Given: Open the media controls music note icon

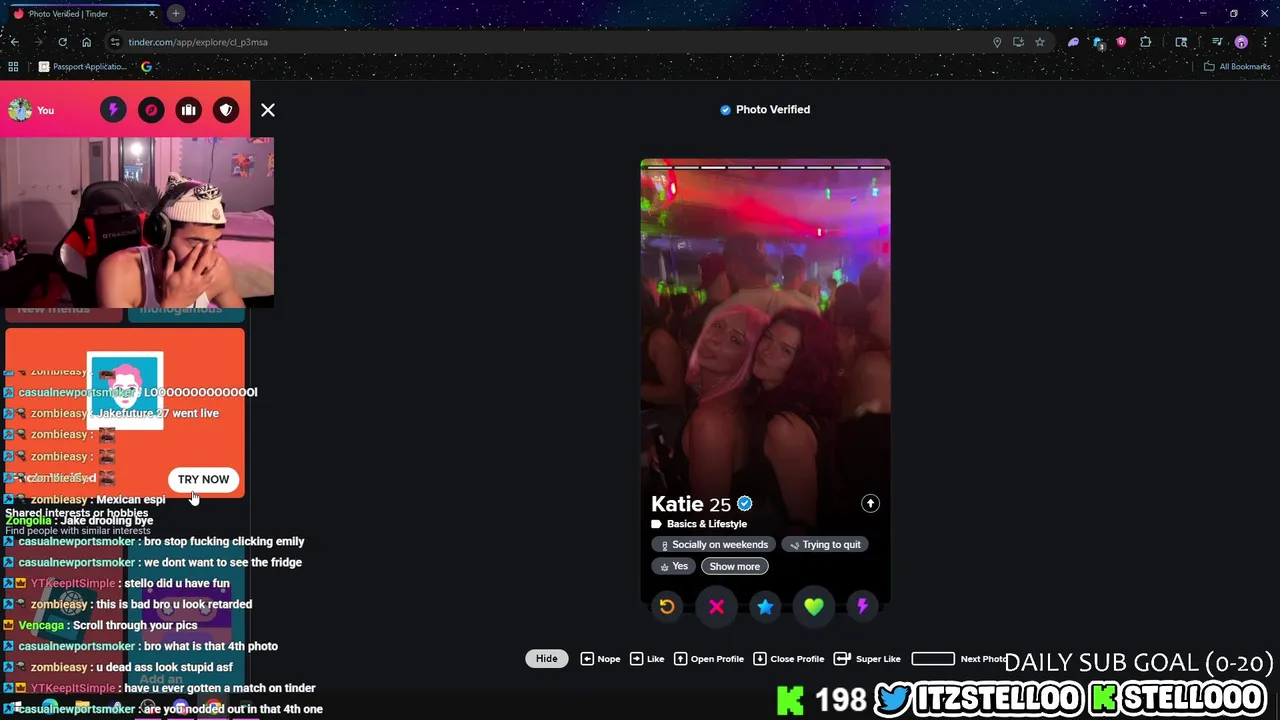Looking at the screenshot, I should click(x=1217, y=42).
